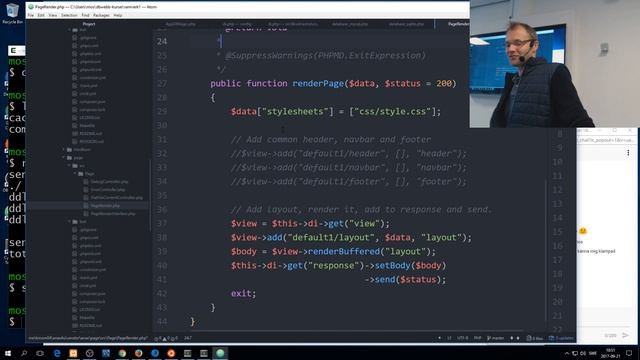
Task: Launch Microsoft Edge from the taskbar
Action: point(57,353)
